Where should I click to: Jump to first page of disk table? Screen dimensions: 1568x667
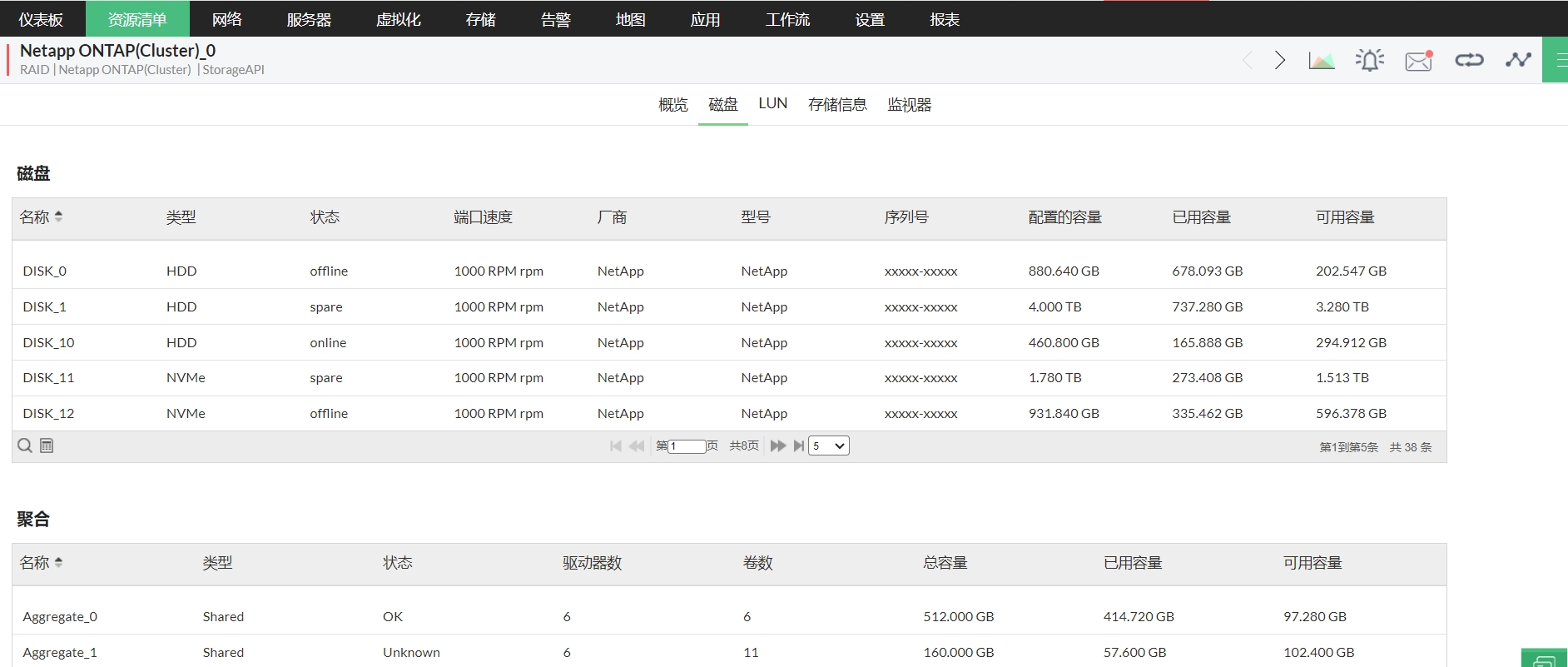tap(616, 445)
